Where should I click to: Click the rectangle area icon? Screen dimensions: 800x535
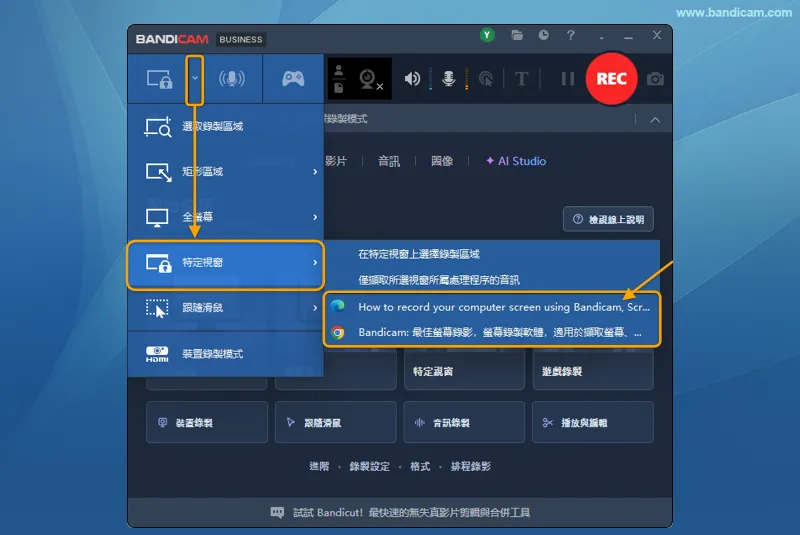[158, 172]
